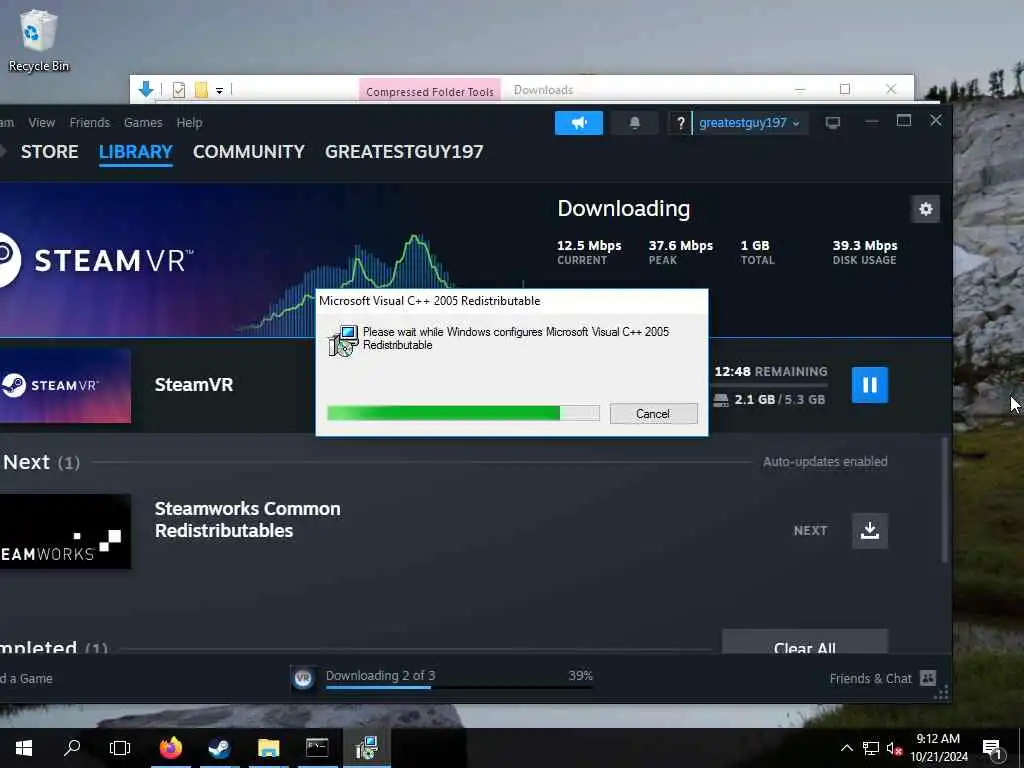
Task: Open the Friends menu in Steam
Action: coord(89,123)
